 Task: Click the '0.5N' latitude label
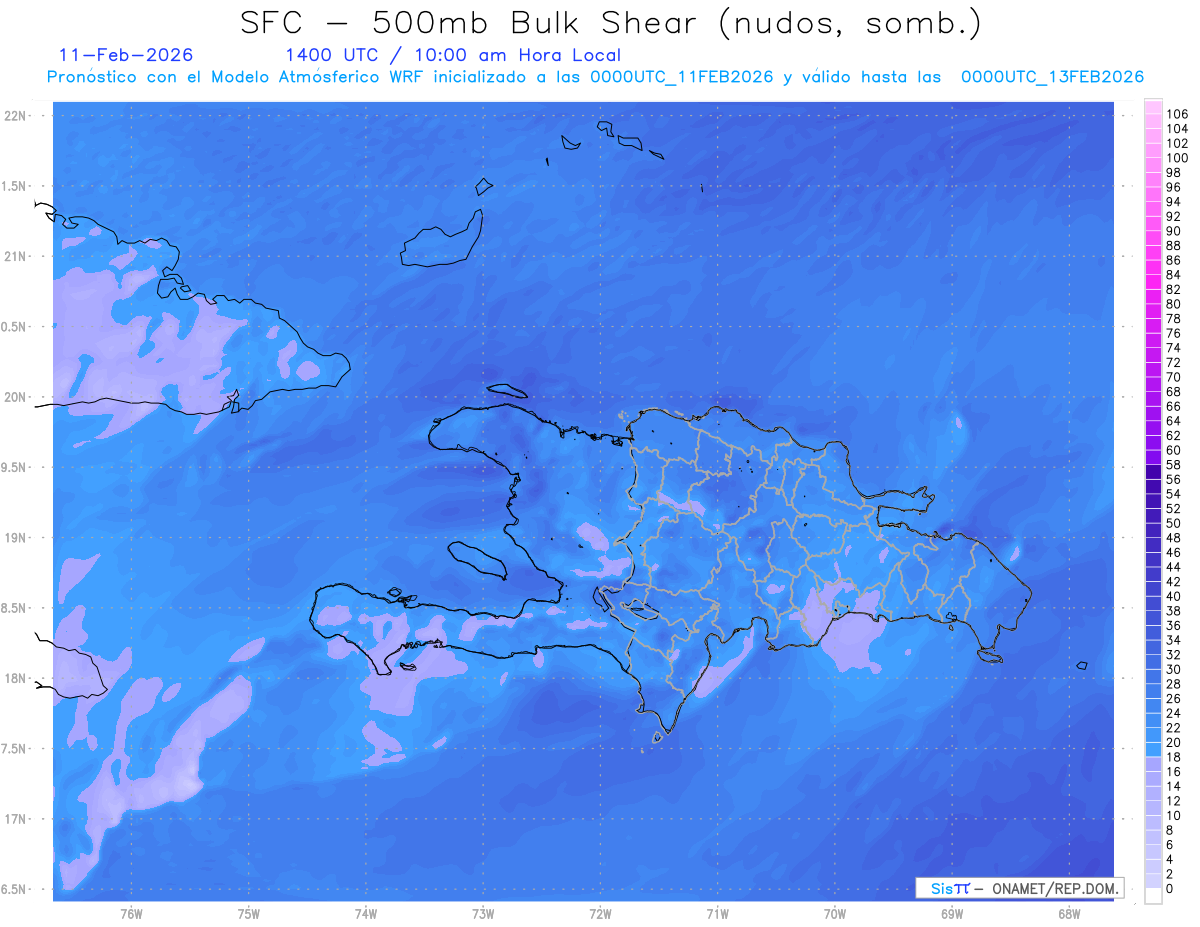(x=15, y=327)
